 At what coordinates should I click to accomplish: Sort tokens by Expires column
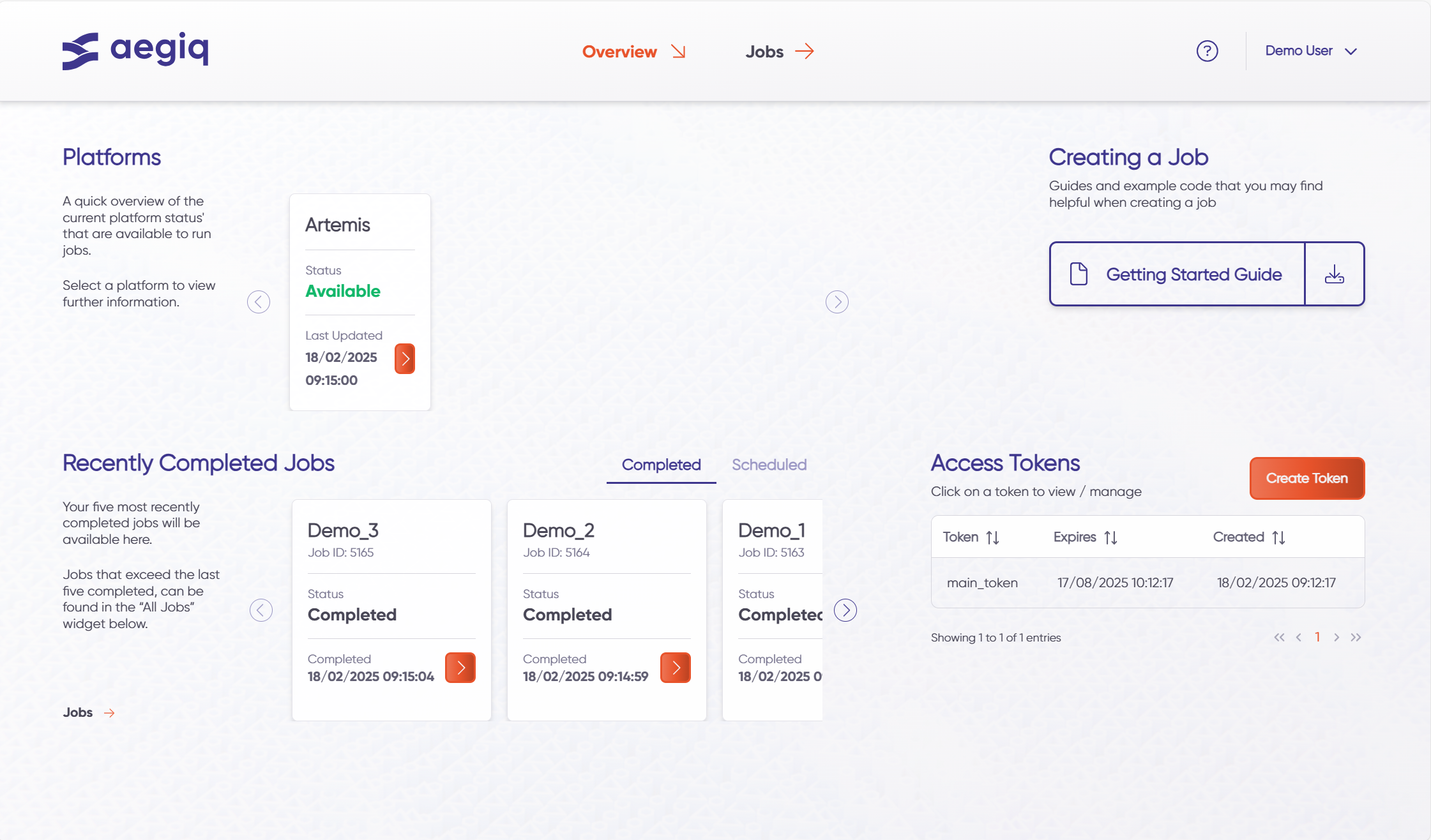(x=1110, y=537)
